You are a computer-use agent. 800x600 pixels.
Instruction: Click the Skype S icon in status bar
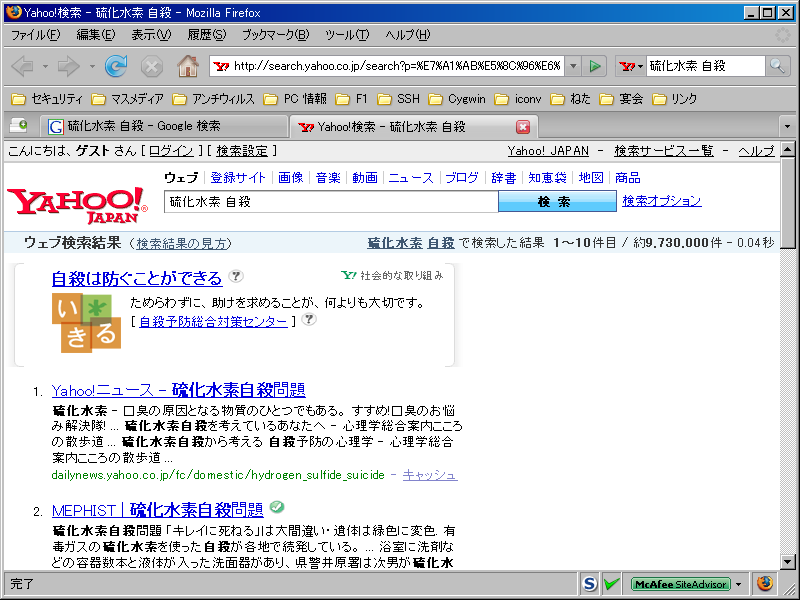pos(589,583)
